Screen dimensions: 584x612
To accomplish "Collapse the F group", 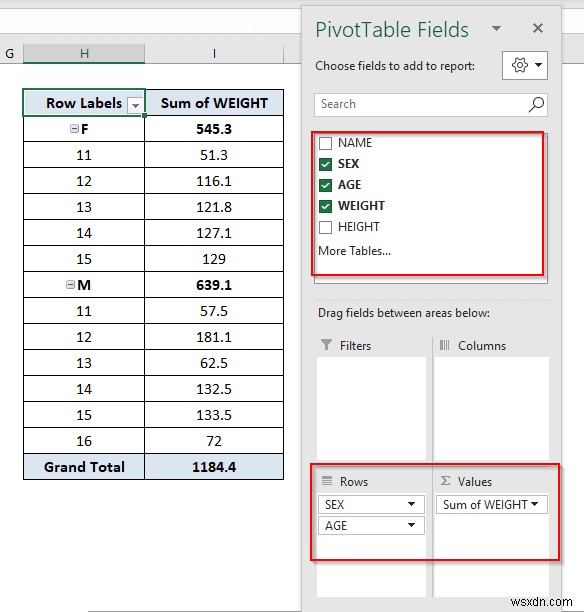I will click(74, 128).
